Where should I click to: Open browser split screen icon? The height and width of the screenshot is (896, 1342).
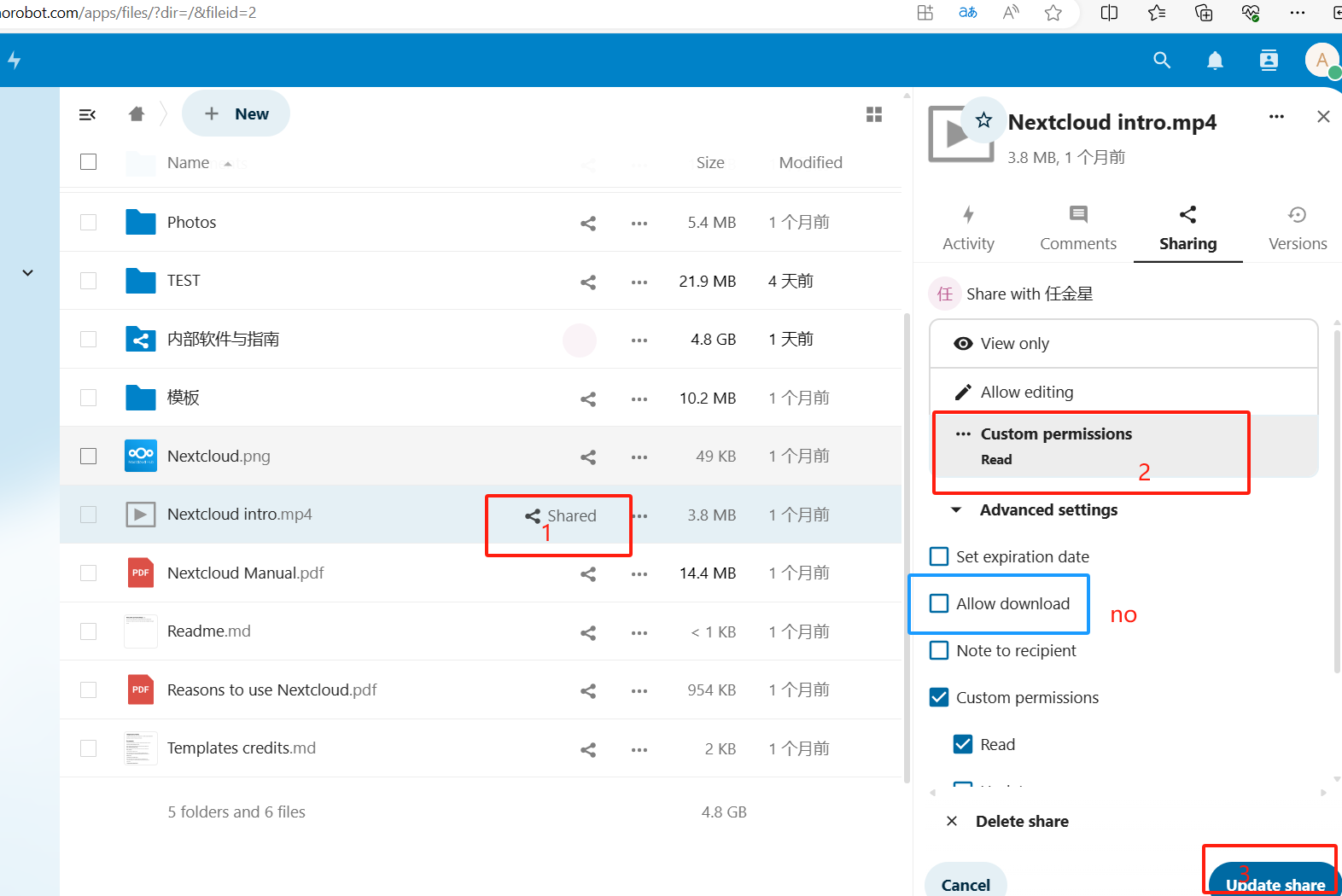pyautogui.click(x=1109, y=13)
